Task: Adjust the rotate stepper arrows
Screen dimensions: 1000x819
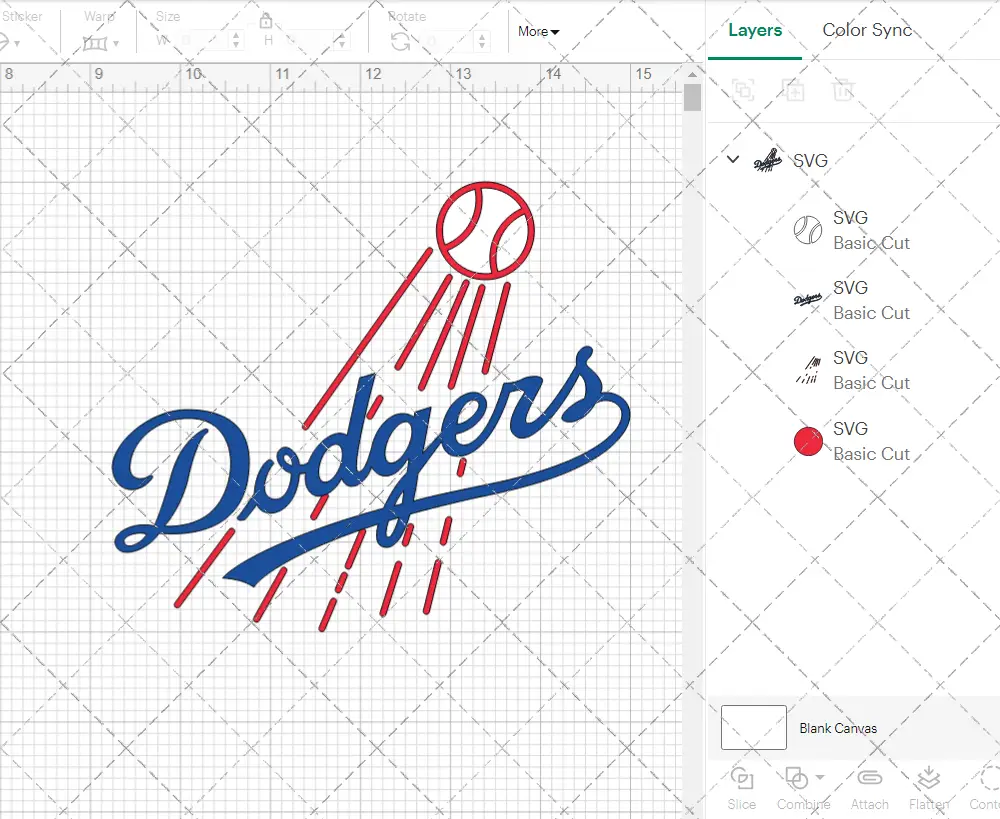Action: click(482, 41)
